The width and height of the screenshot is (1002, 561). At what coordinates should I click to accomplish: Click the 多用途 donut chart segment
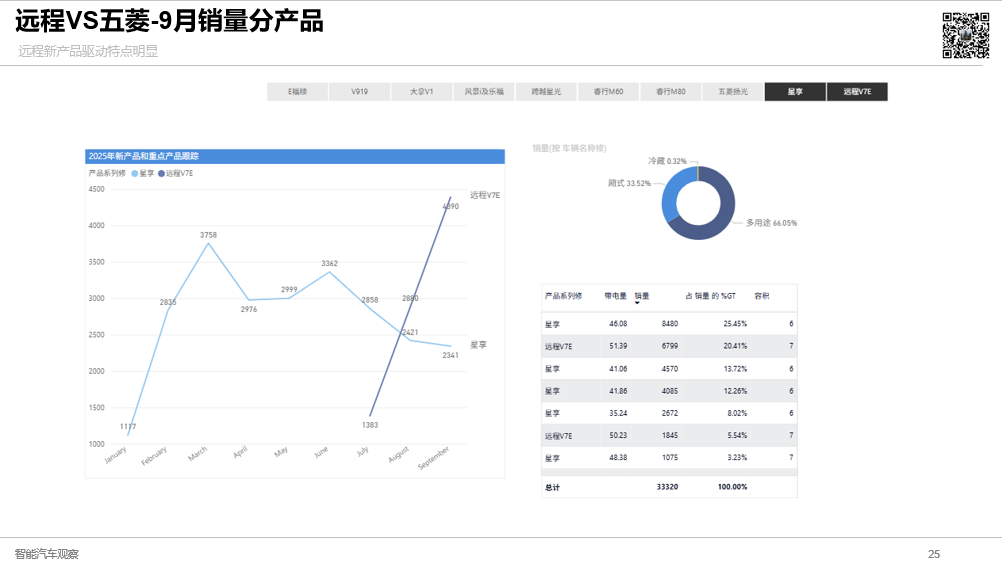(x=721, y=217)
